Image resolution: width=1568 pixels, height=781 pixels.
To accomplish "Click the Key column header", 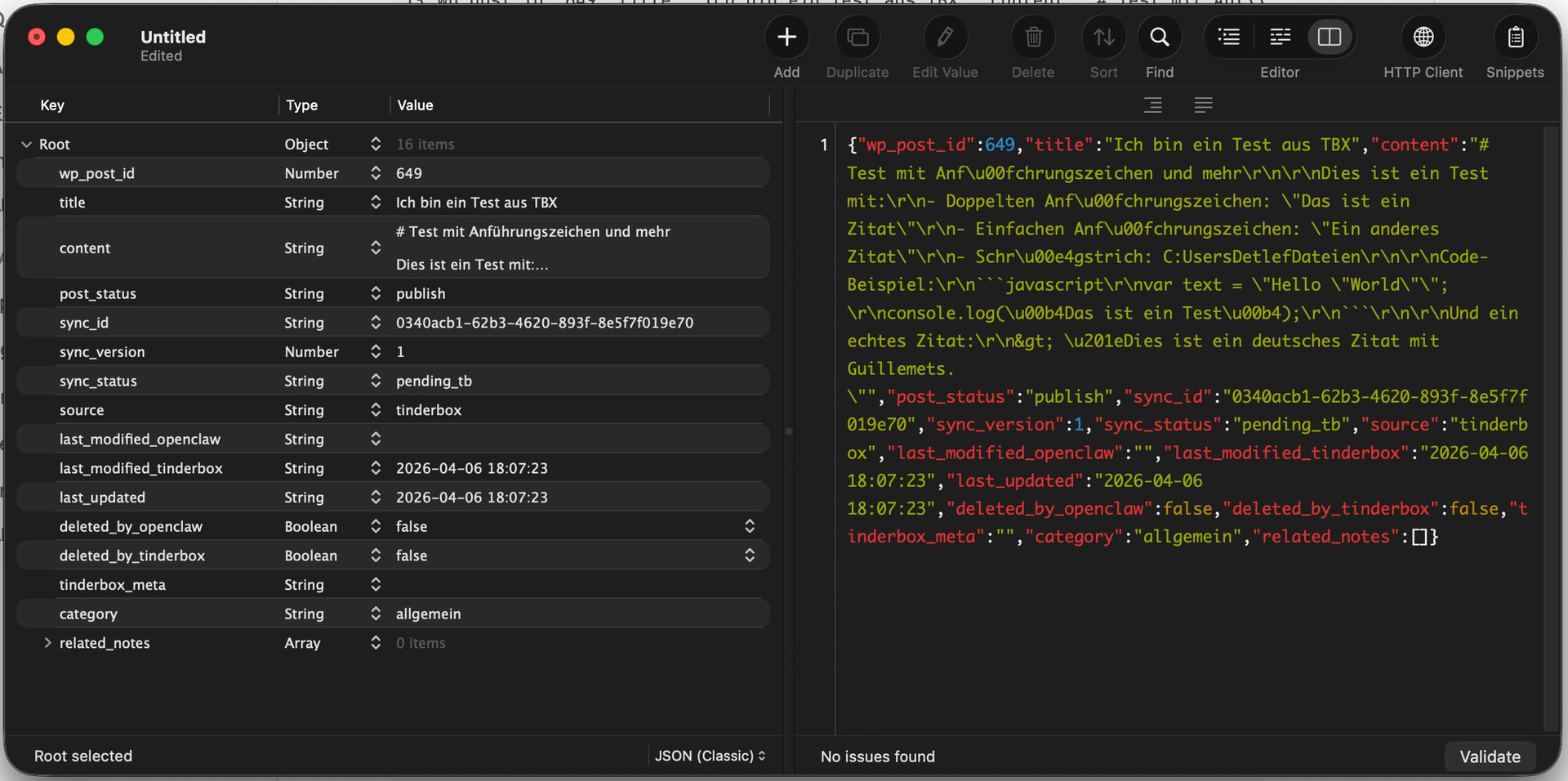I will [52, 105].
